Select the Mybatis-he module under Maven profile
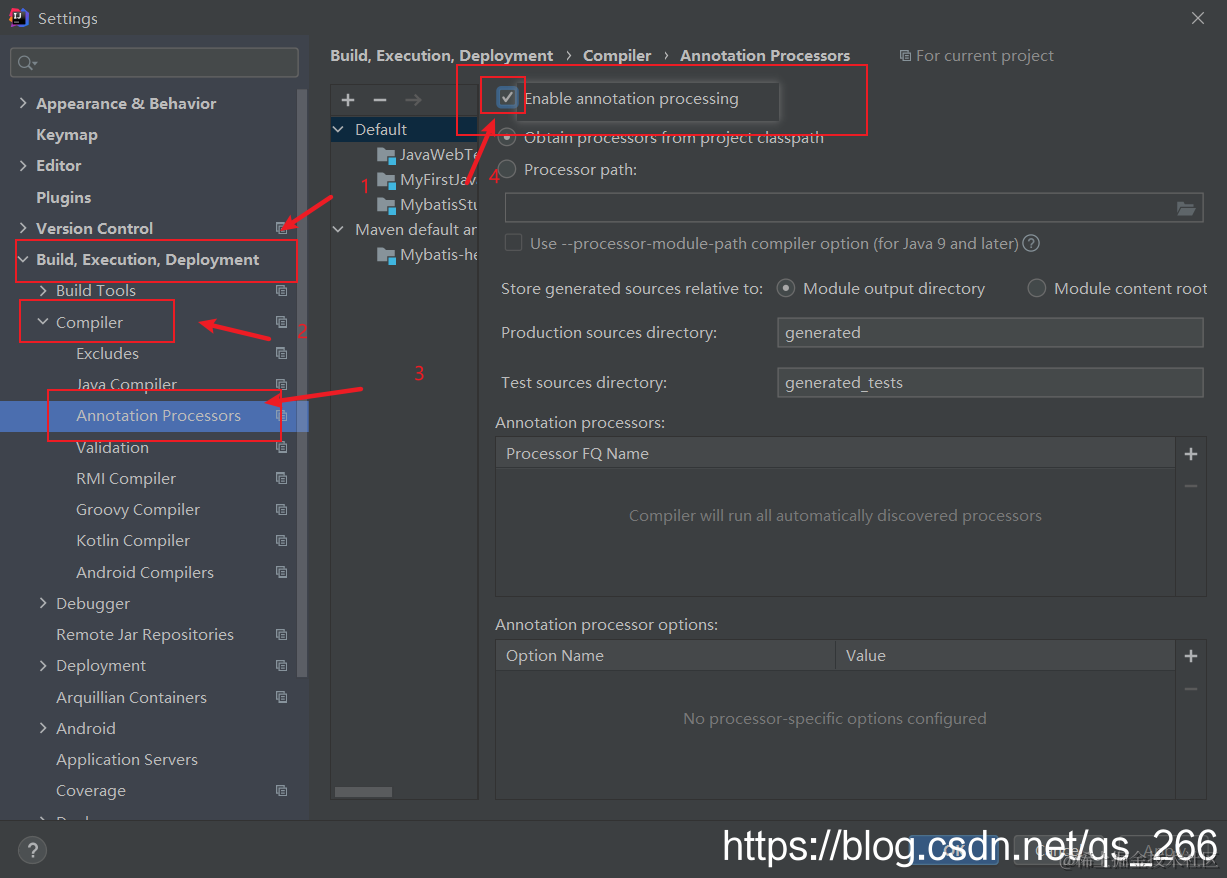Viewport: 1227px width, 878px height. click(438, 254)
